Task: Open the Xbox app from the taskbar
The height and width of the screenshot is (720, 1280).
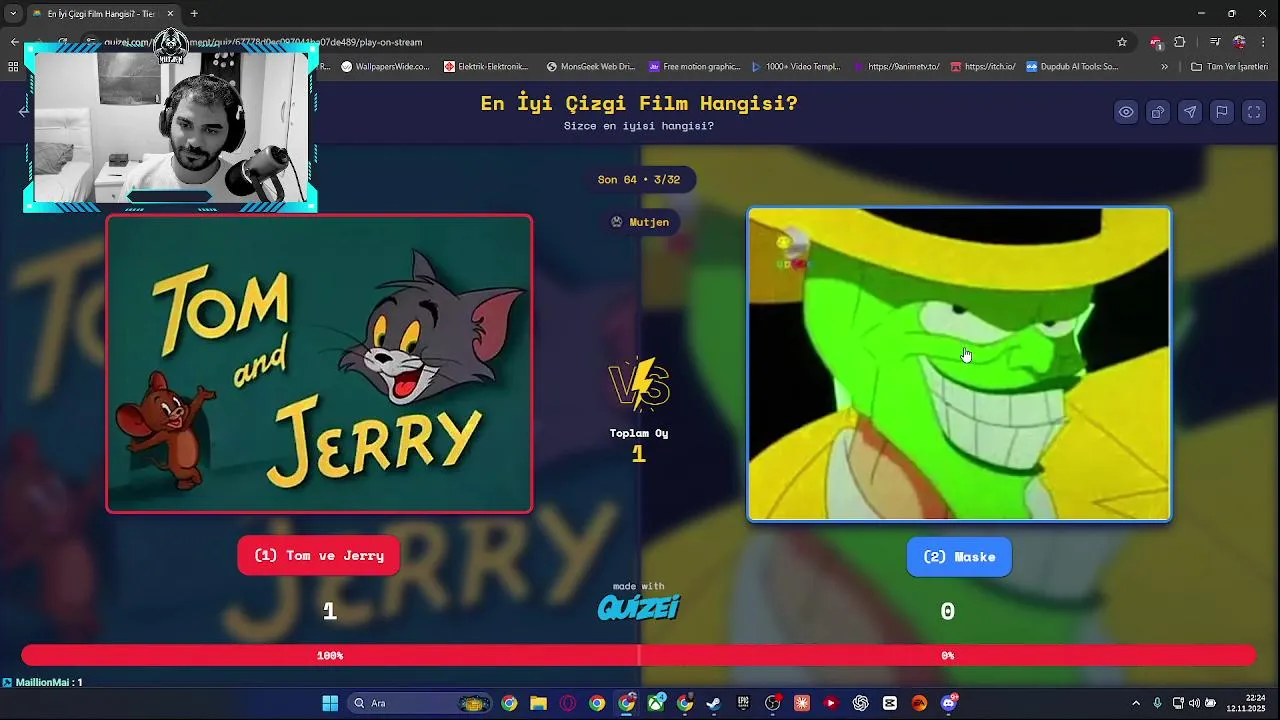Action: [x=656, y=703]
